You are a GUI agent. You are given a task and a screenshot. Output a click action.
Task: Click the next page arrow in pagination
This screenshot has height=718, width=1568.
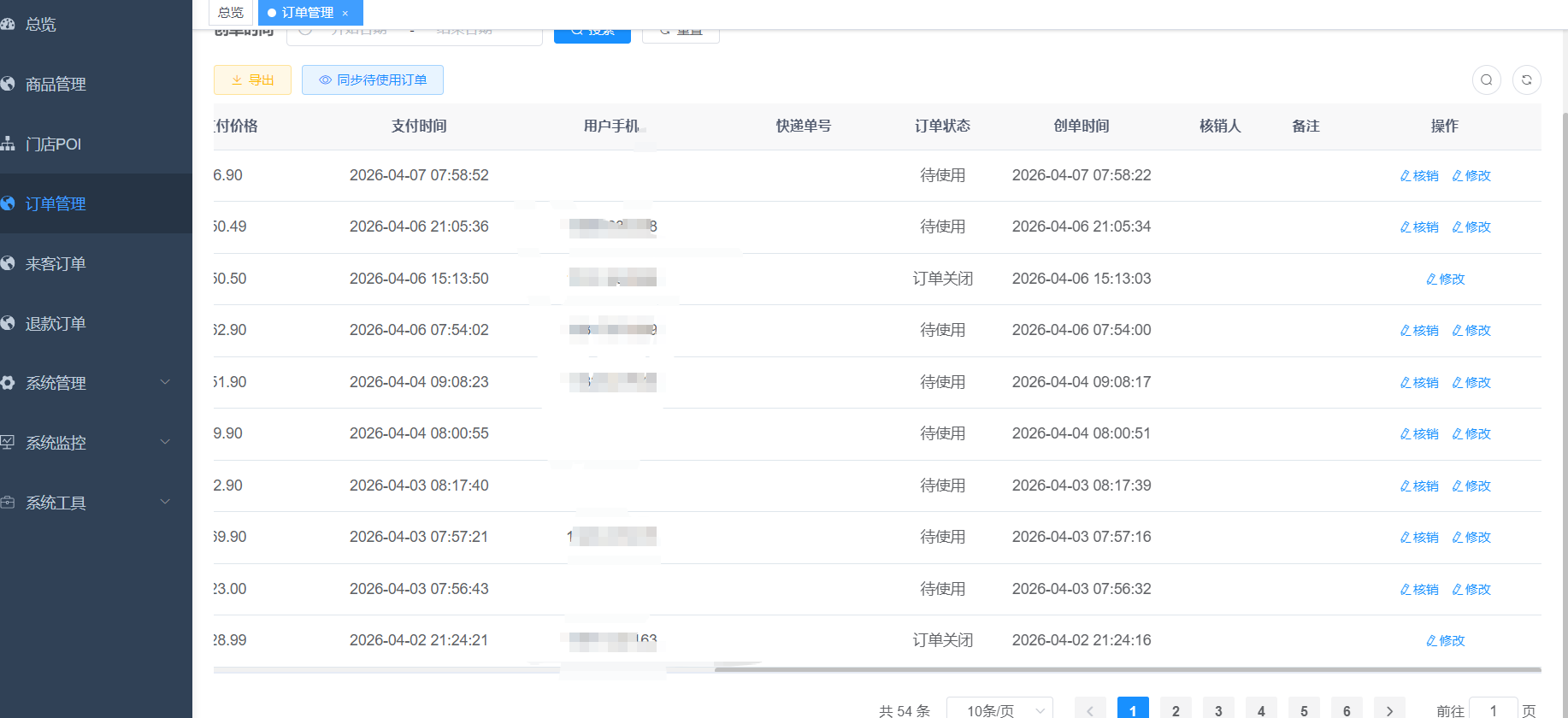(x=1389, y=709)
